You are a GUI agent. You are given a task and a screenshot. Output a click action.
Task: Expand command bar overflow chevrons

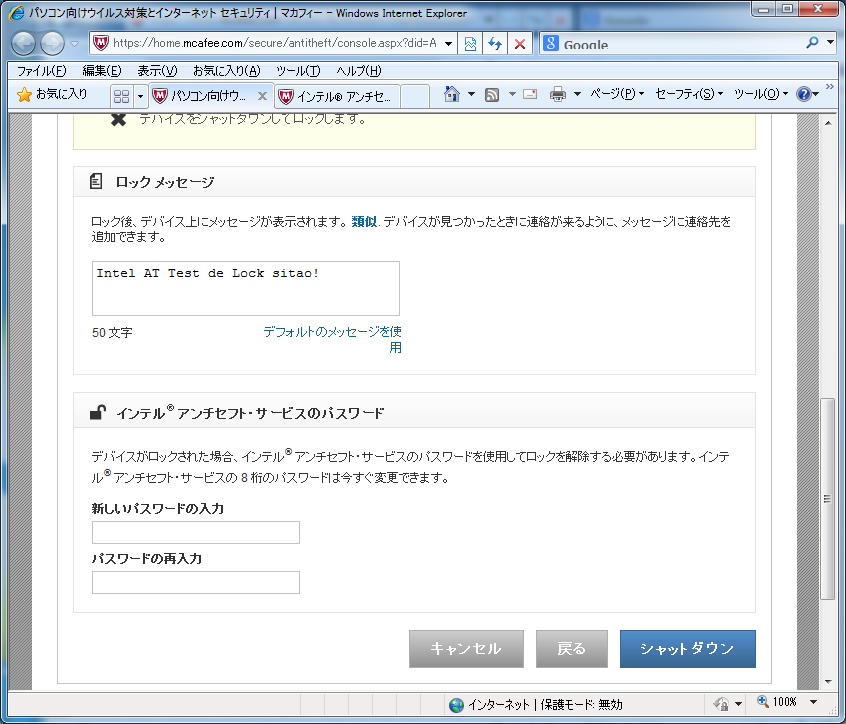pos(830,87)
